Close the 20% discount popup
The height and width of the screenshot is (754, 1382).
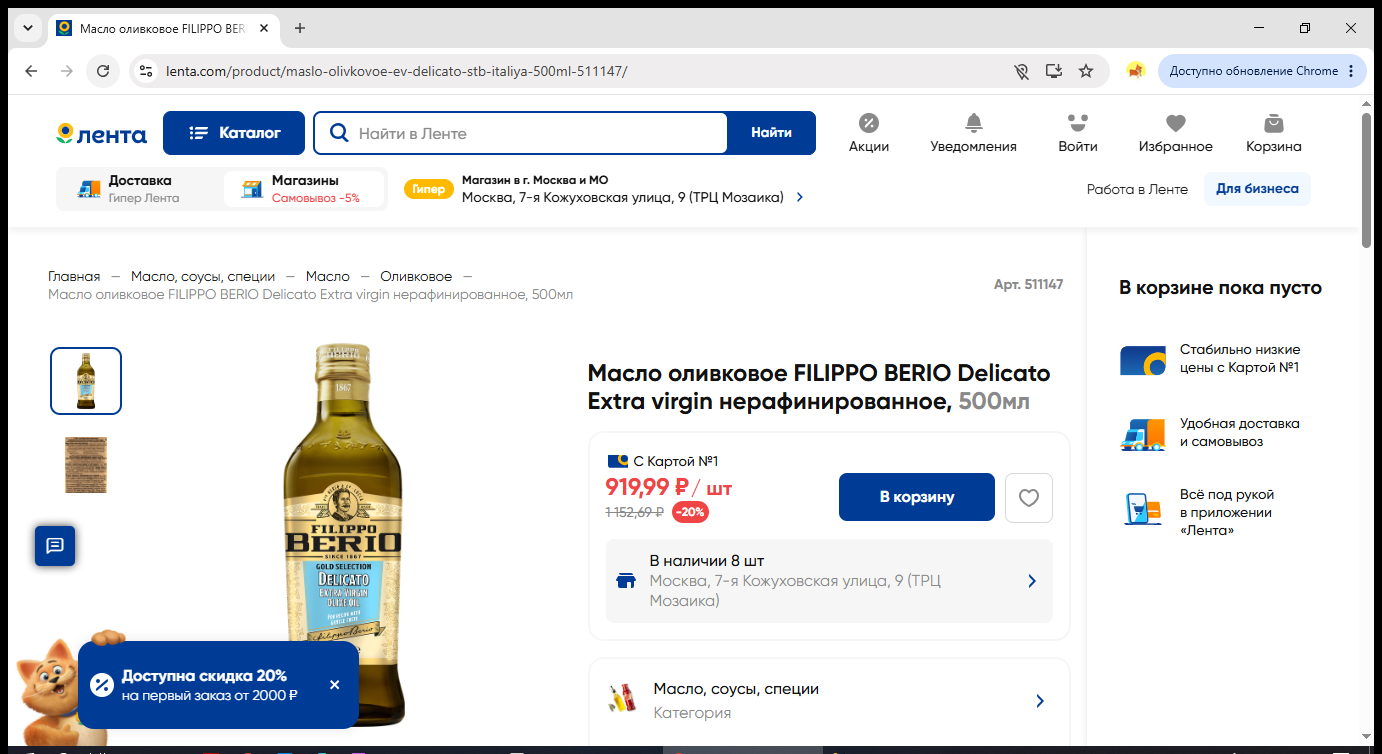(x=334, y=685)
